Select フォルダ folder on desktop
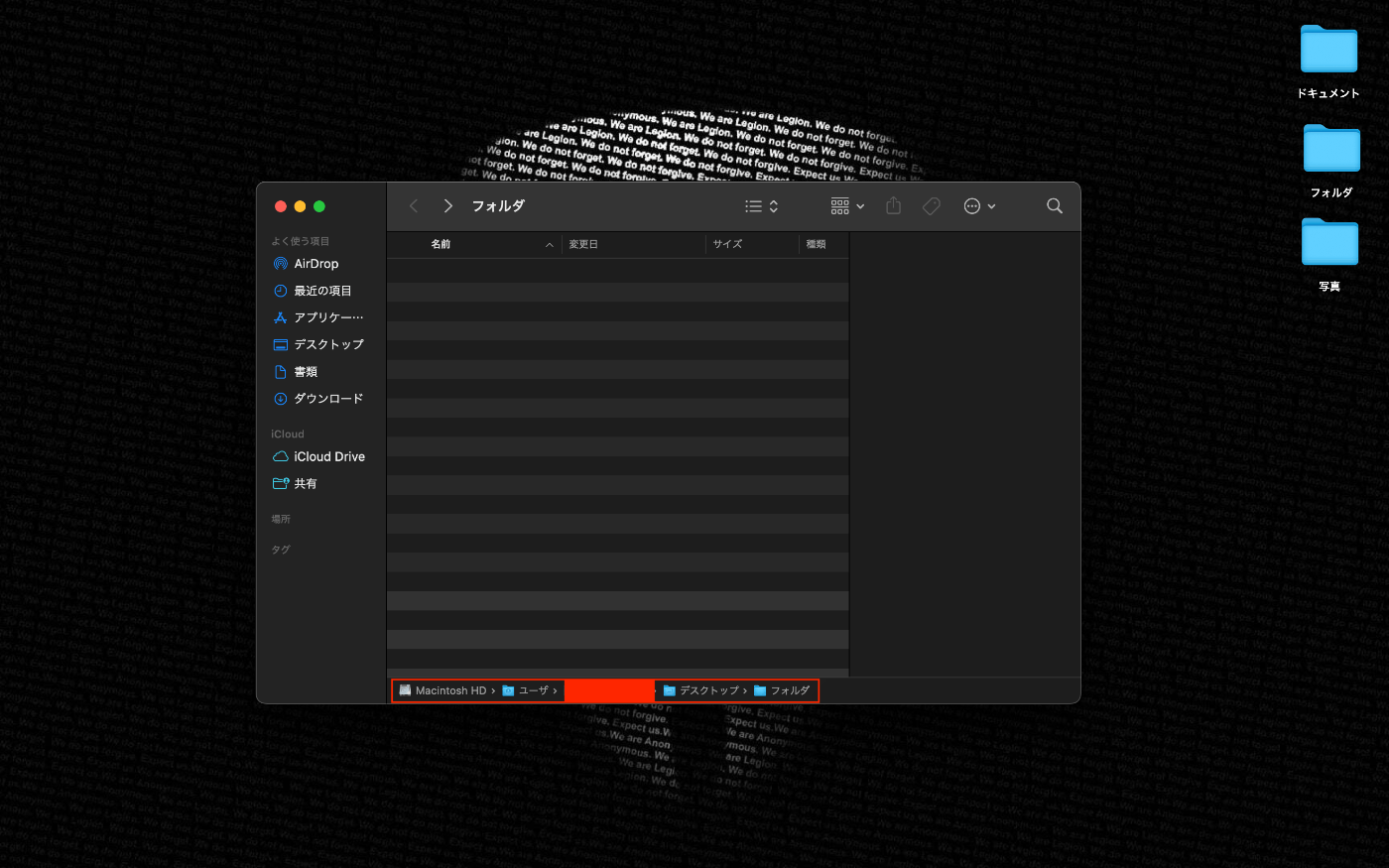1389x868 pixels. (x=1331, y=161)
